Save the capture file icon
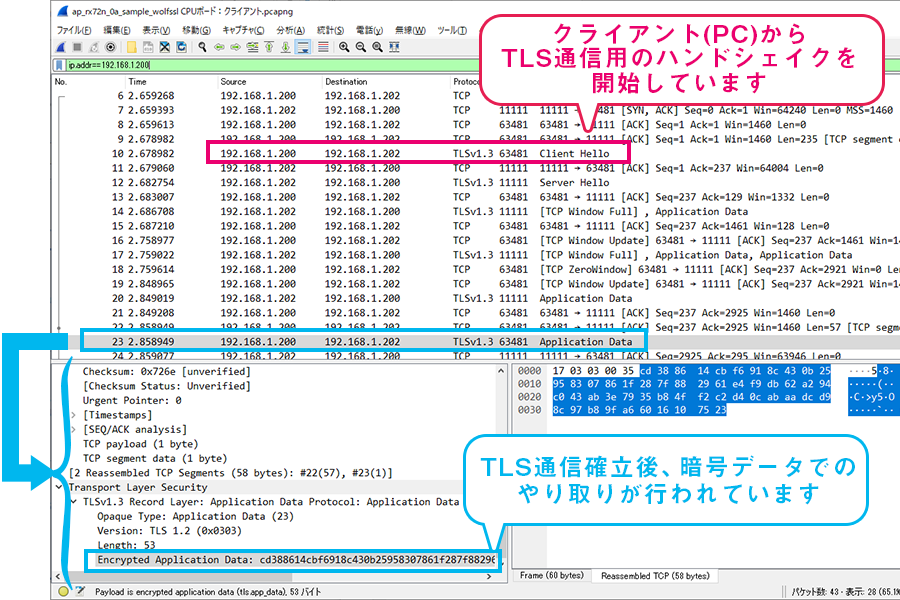Viewport: 900px width, 600px height. click(148, 47)
